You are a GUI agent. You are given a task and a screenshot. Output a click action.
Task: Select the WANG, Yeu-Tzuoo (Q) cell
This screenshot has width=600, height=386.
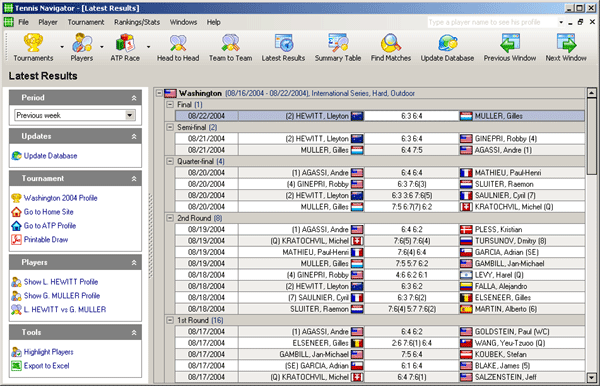(x=522, y=343)
